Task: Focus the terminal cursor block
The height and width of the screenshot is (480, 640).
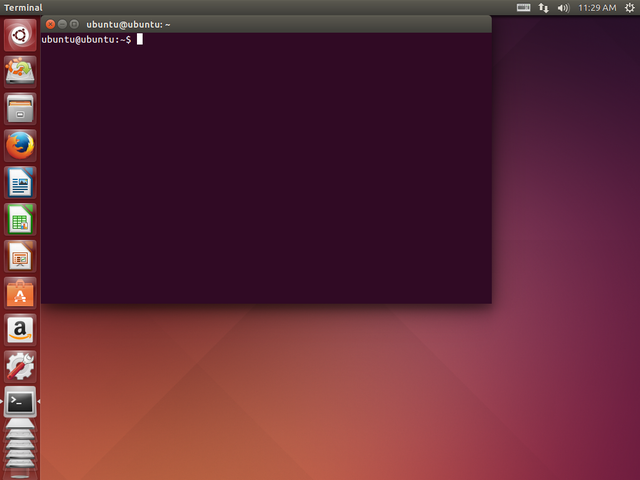Action: coord(140,39)
